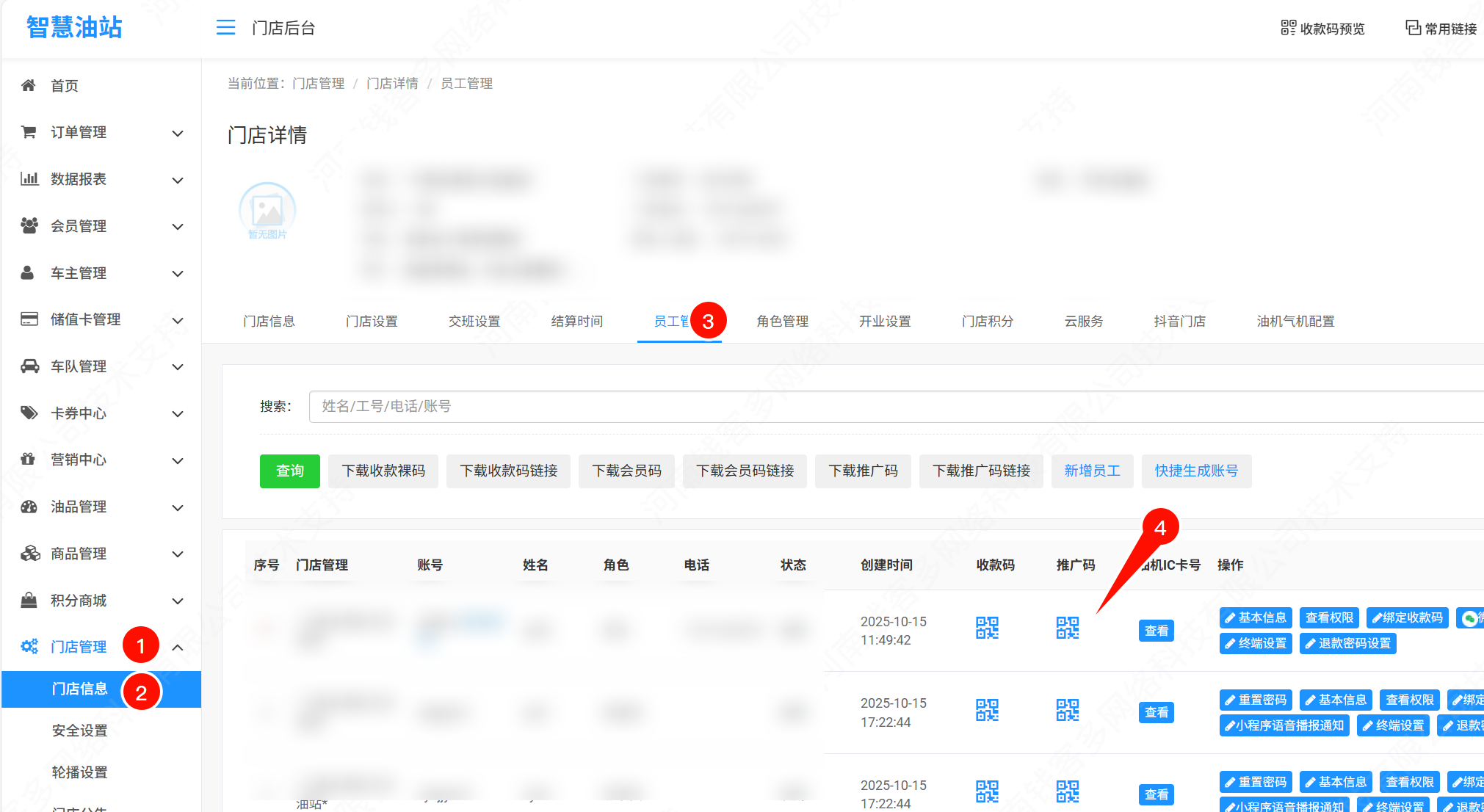This screenshot has width=1484, height=812.
Task: Open the 门店设置 tab
Action: click(x=372, y=321)
